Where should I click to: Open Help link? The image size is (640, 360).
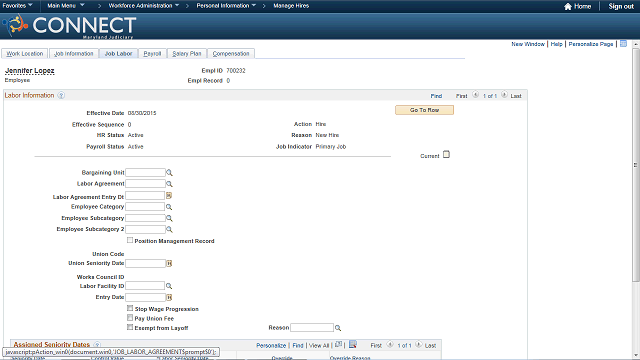click(x=556, y=44)
